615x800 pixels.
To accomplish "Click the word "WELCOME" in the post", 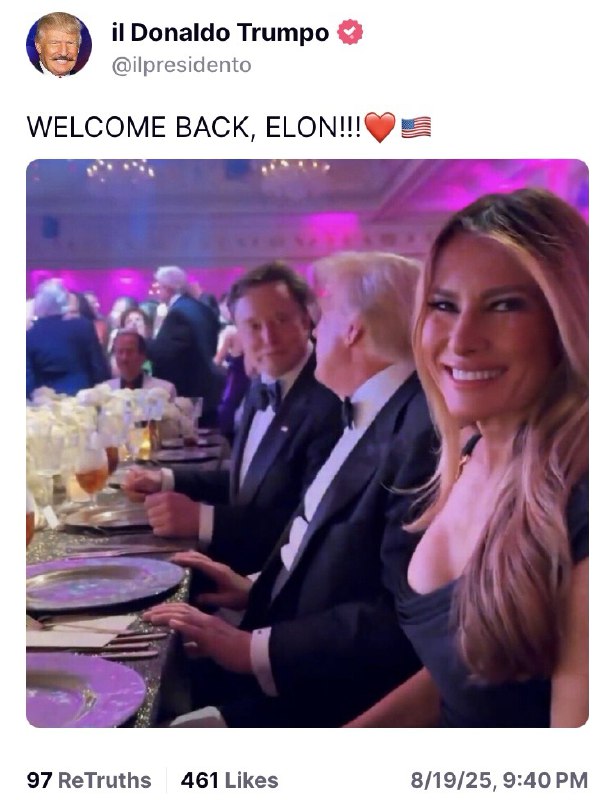I will [96, 127].
